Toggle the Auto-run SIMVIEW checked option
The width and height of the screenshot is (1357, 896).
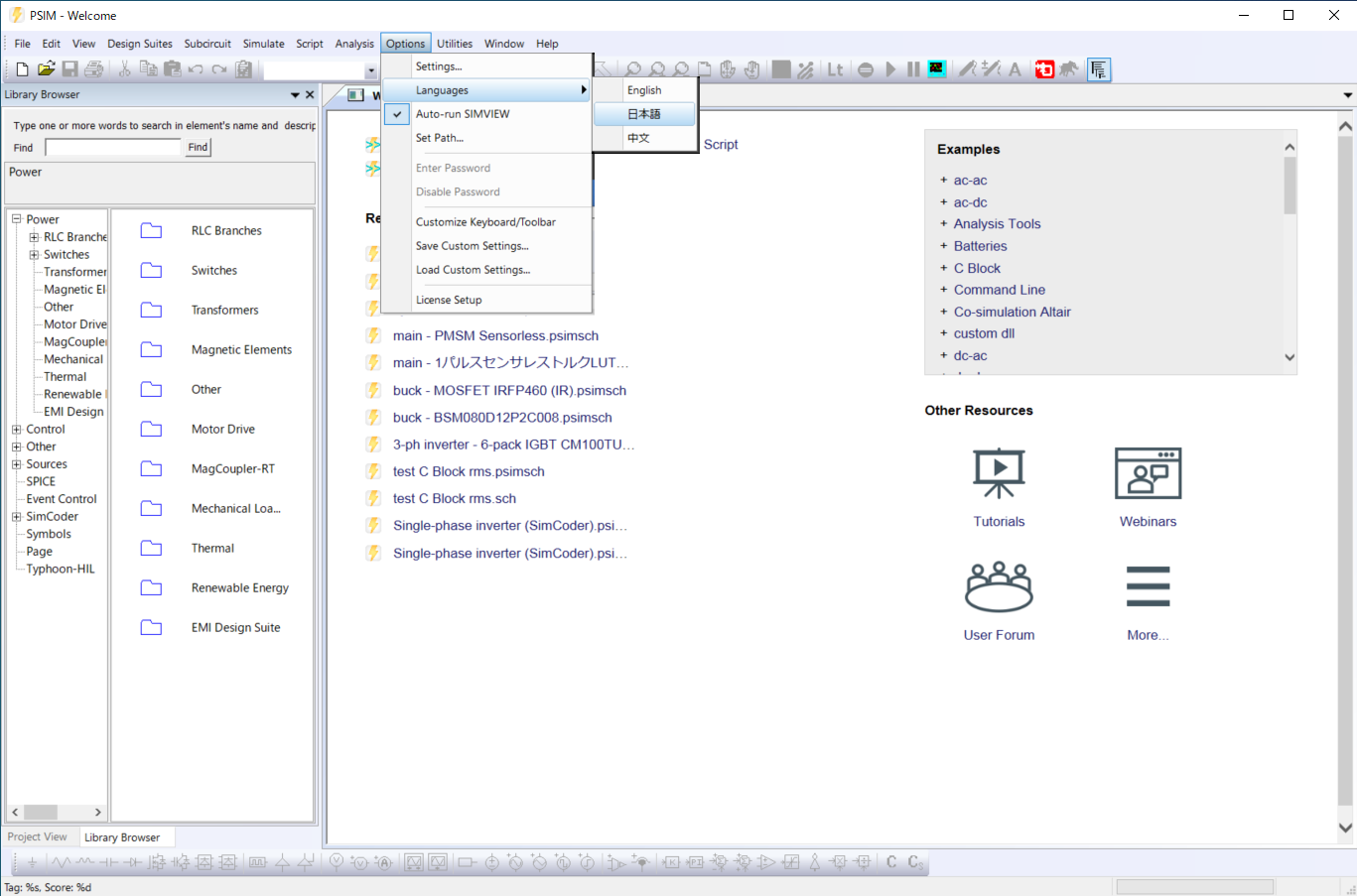pyautogui.click(x=463, y=114)
